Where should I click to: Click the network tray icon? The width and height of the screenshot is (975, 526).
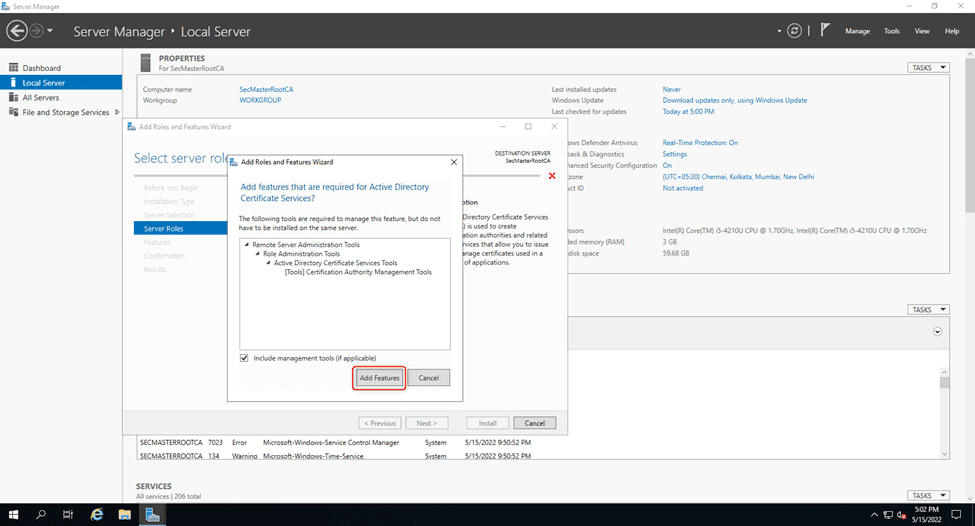click(888, 515)
